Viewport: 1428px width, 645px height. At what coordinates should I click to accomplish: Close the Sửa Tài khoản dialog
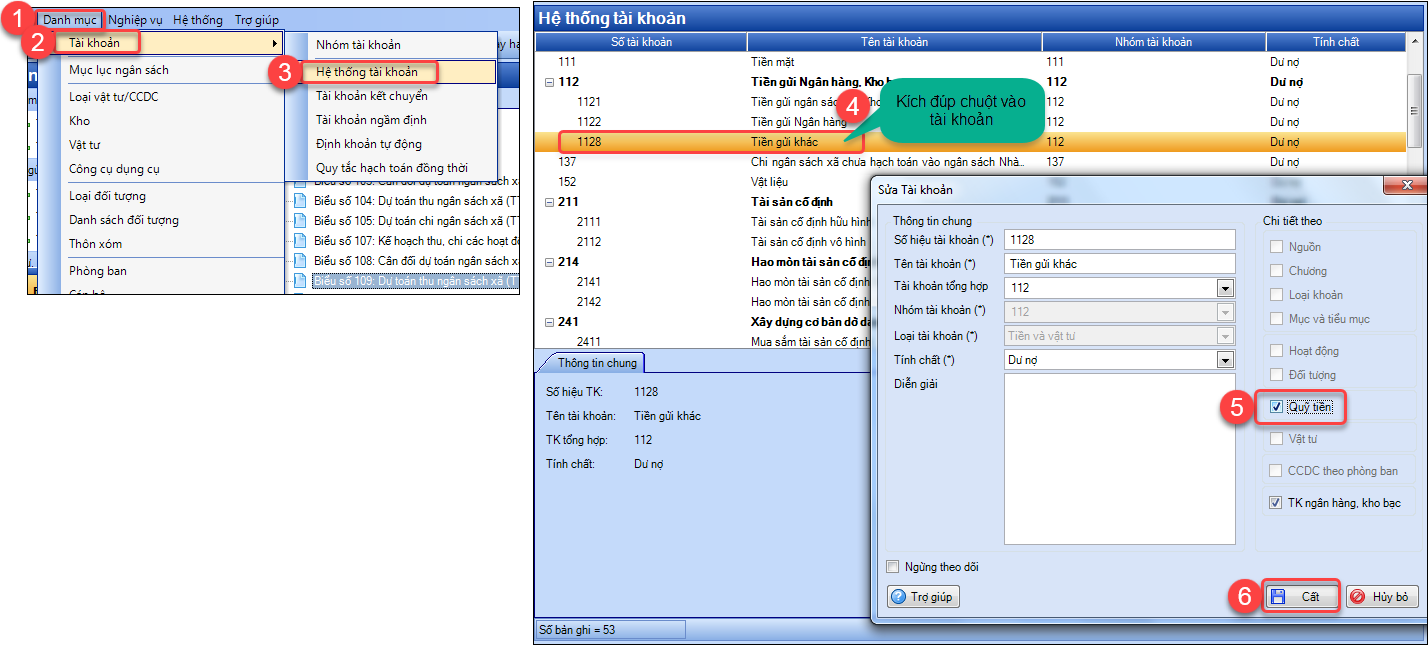[1406, 186]
